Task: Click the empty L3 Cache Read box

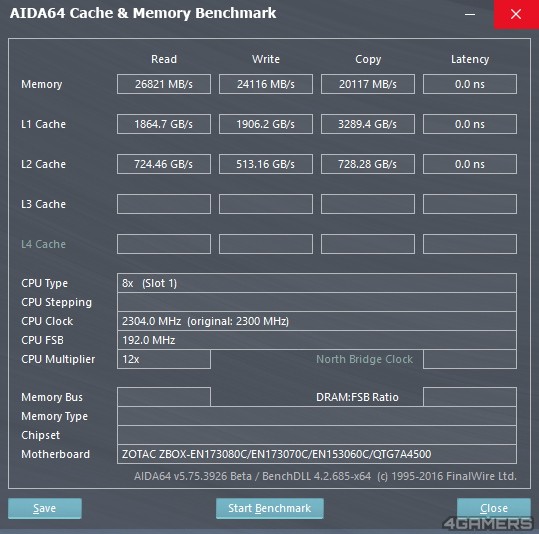Action: point(164,204)
